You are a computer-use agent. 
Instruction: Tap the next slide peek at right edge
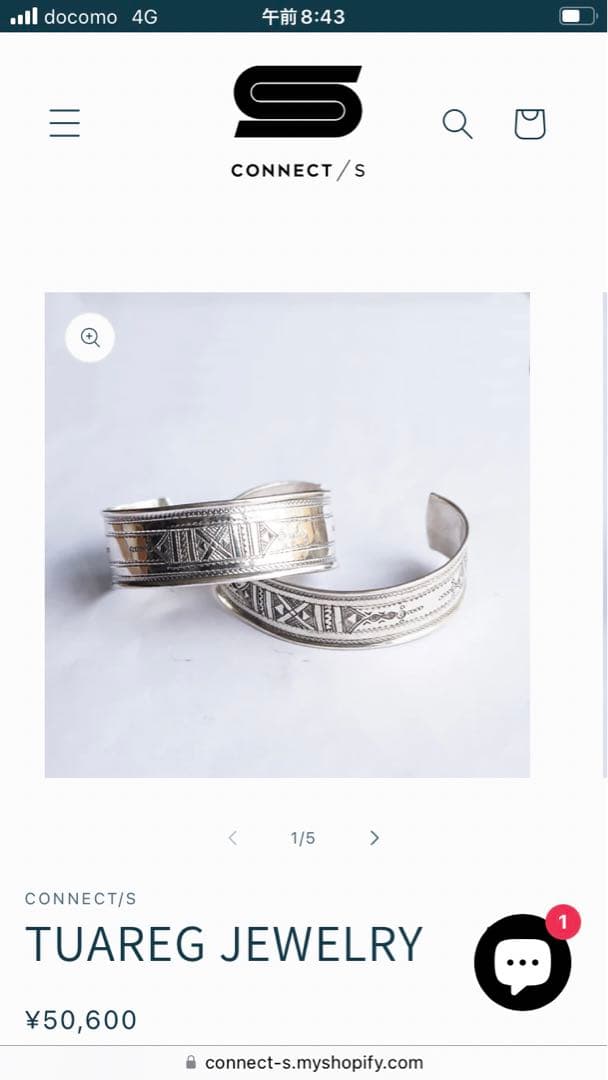[605, 535]
